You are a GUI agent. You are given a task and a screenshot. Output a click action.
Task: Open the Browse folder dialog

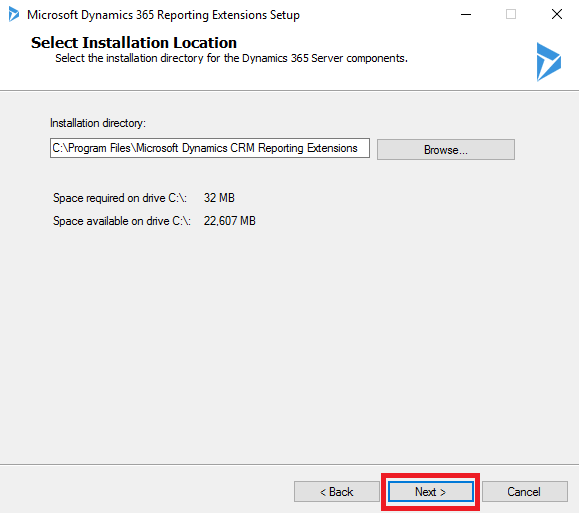(446, 150)
